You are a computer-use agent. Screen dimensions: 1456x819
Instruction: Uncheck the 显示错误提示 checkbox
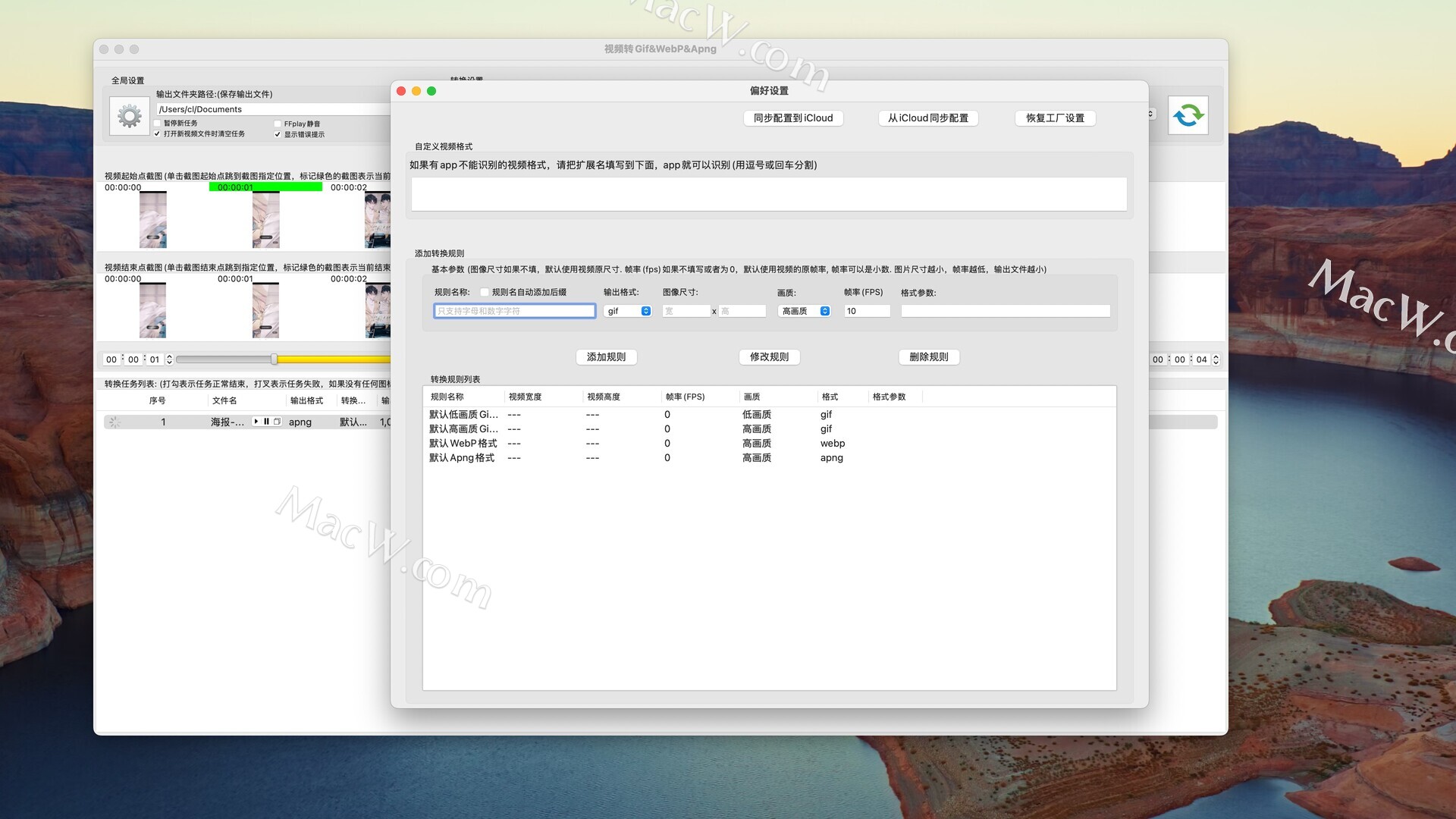[278, 134]
